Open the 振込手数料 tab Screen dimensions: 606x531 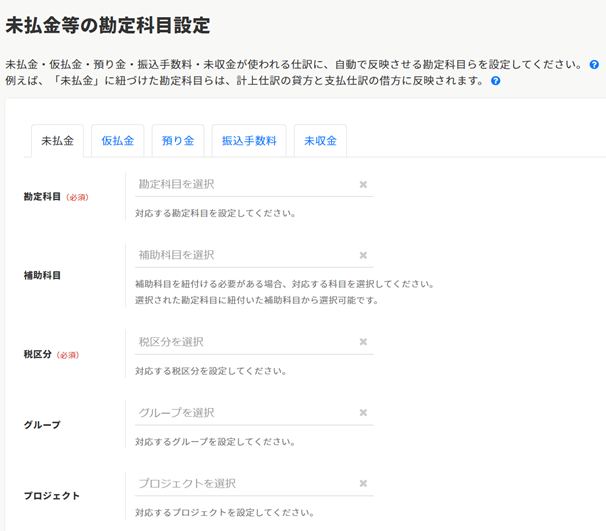click(x=249, y=141)
